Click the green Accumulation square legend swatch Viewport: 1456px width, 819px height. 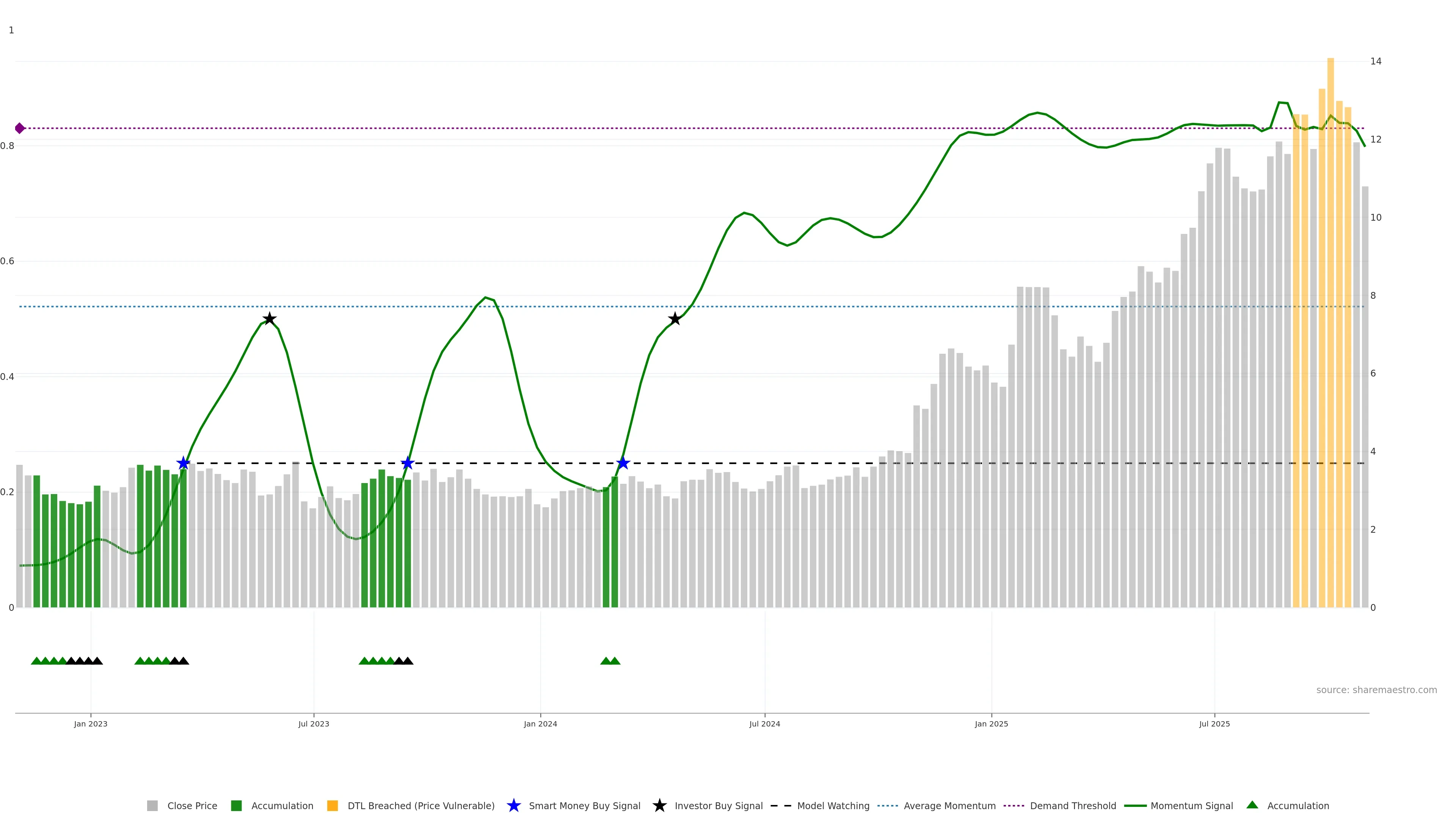[236, 806]
